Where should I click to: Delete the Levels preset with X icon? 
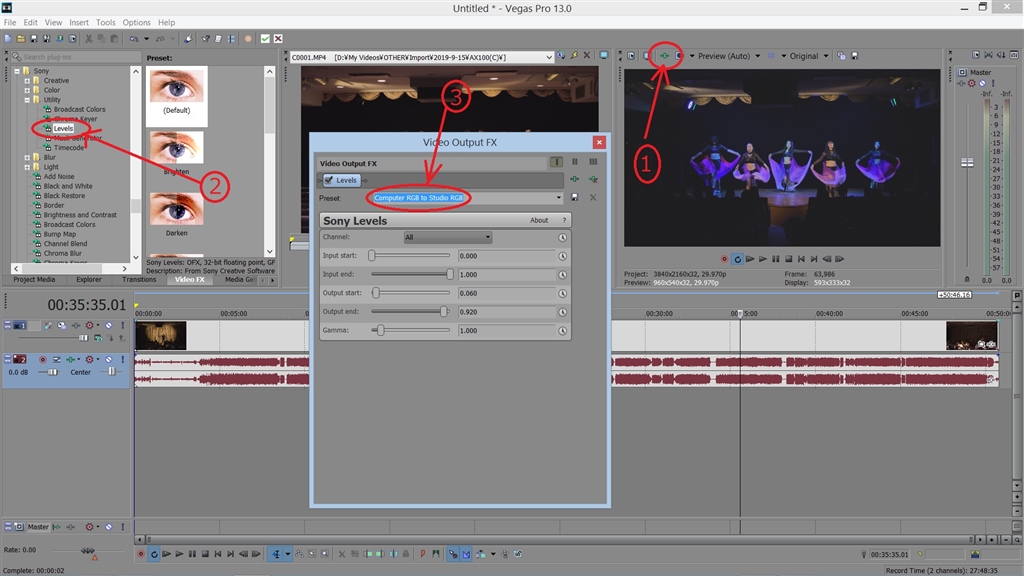[x=593, y=197]
